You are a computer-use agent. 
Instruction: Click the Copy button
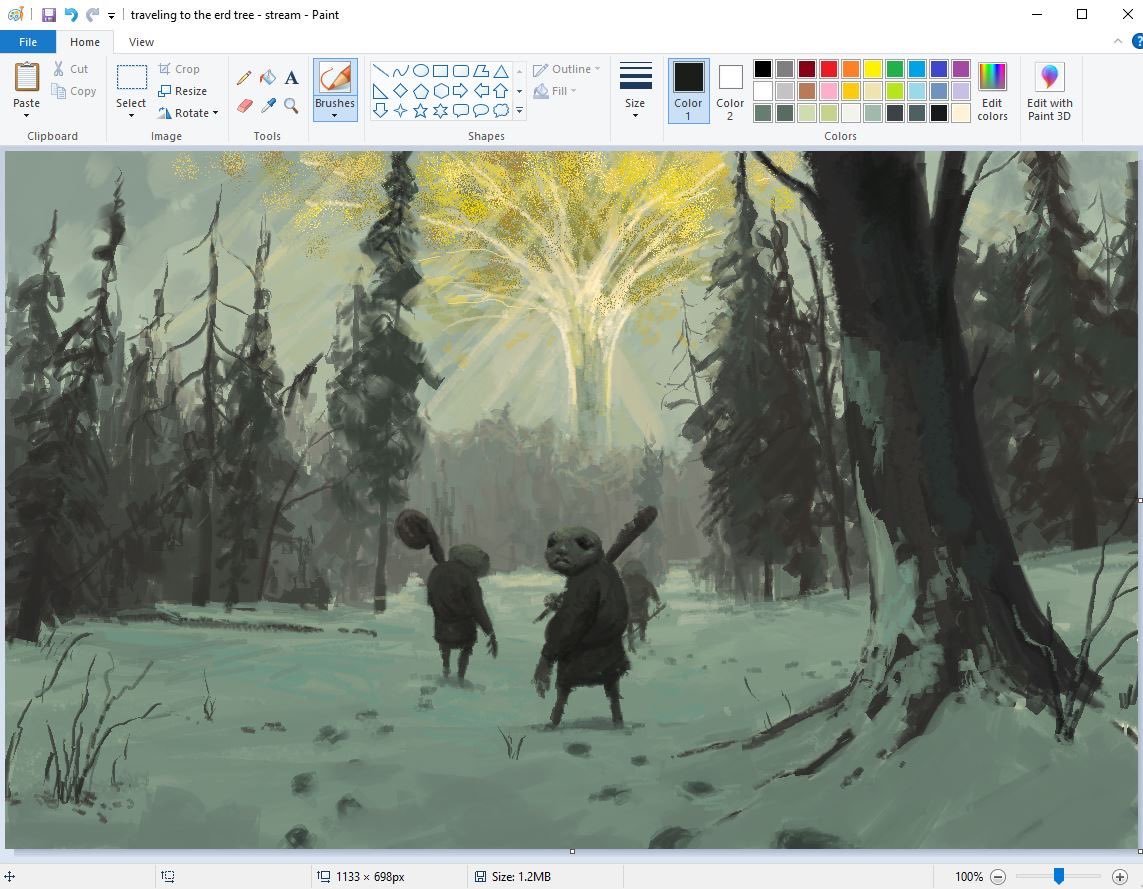(x=74, y=91)
